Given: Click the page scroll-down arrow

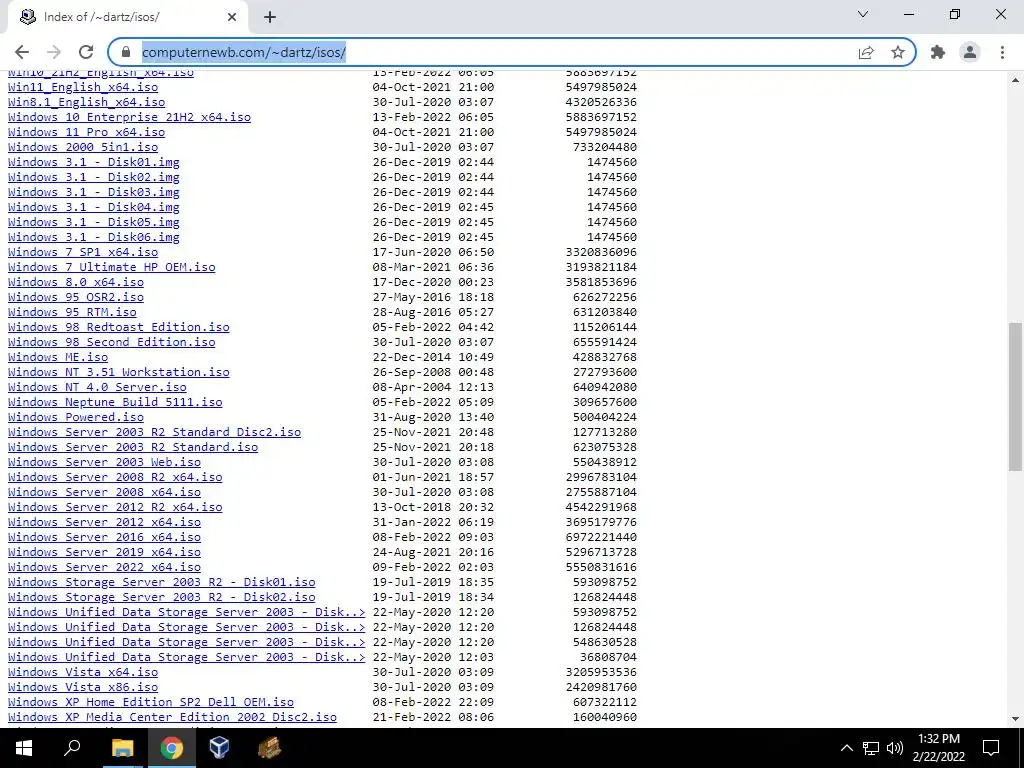Looking at the screenshot, I should tap(1016, 720).
